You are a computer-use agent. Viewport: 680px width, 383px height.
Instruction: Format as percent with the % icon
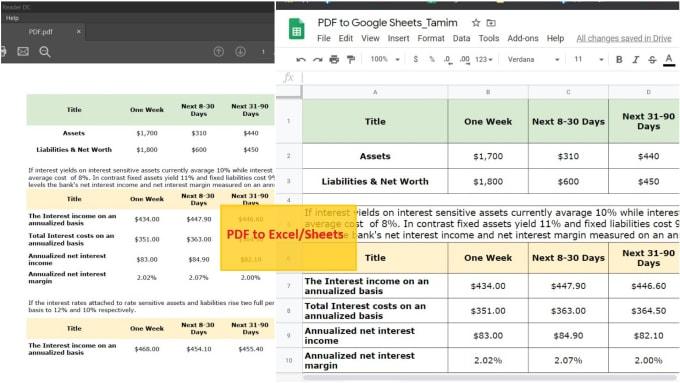point(432,59)
